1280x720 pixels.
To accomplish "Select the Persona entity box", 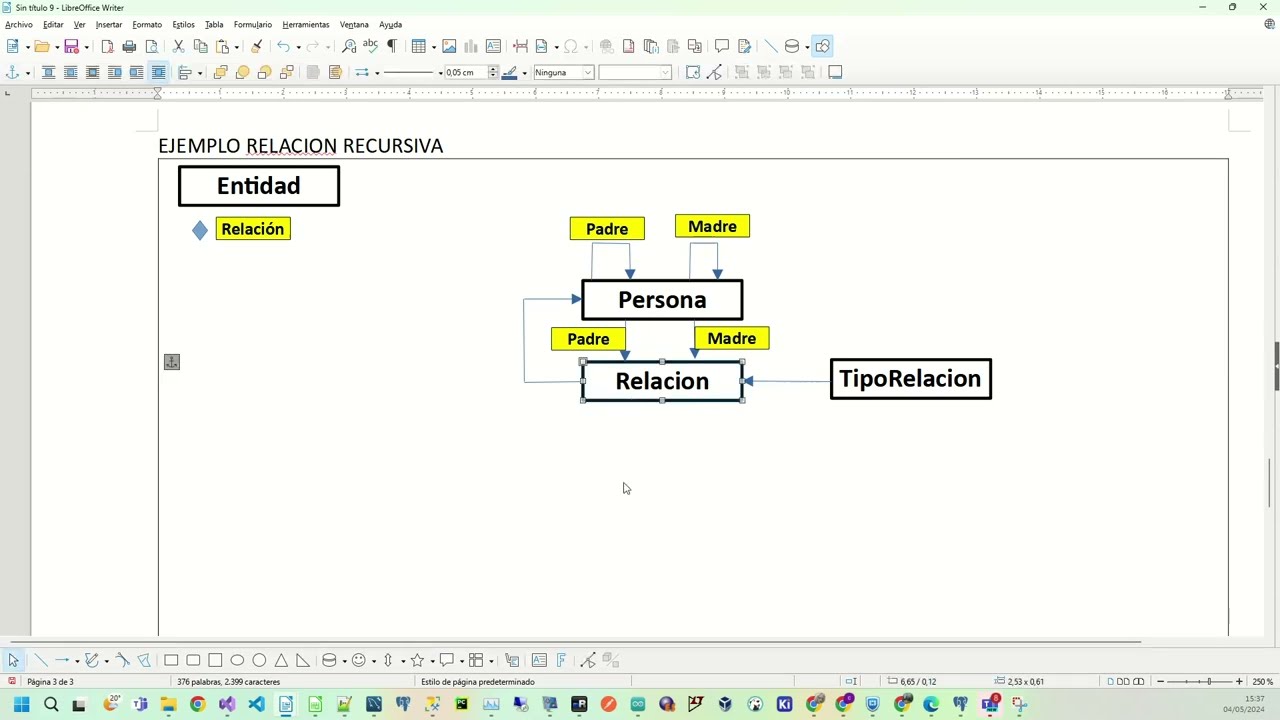I will (x=662, y=300).
